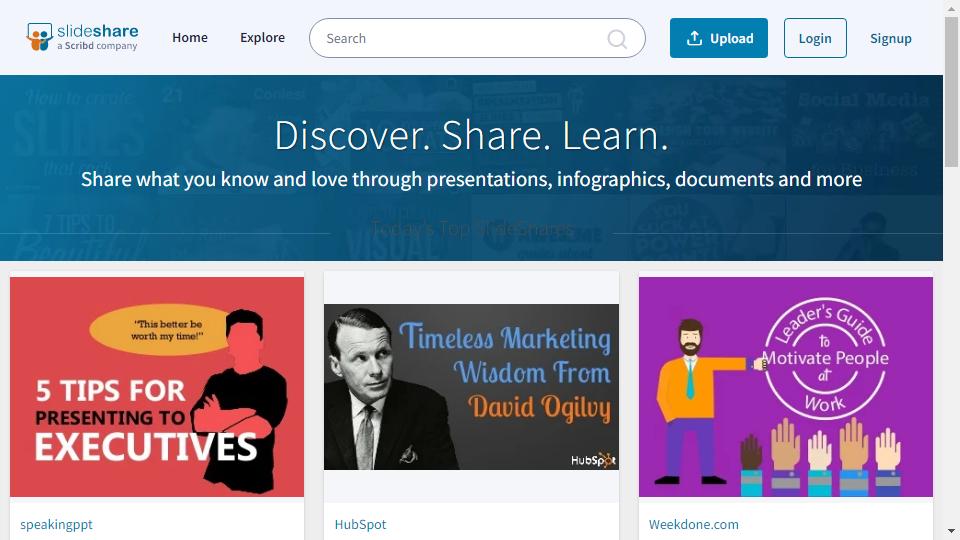
Task: Click the "Share what you know and love" tagline
Action: (x=471, y=179)
